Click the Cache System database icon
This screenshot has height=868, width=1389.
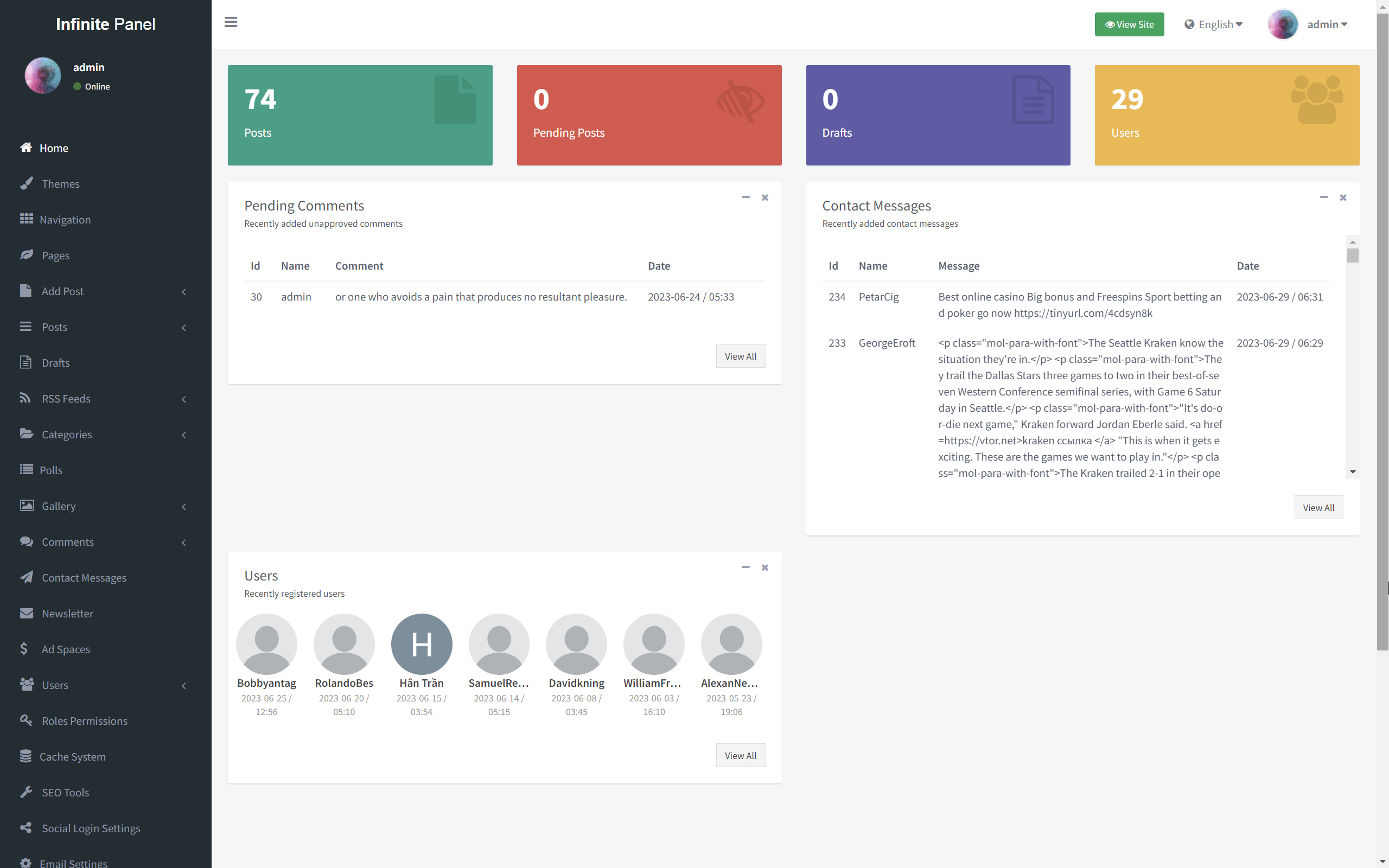(x=26, y=756)
